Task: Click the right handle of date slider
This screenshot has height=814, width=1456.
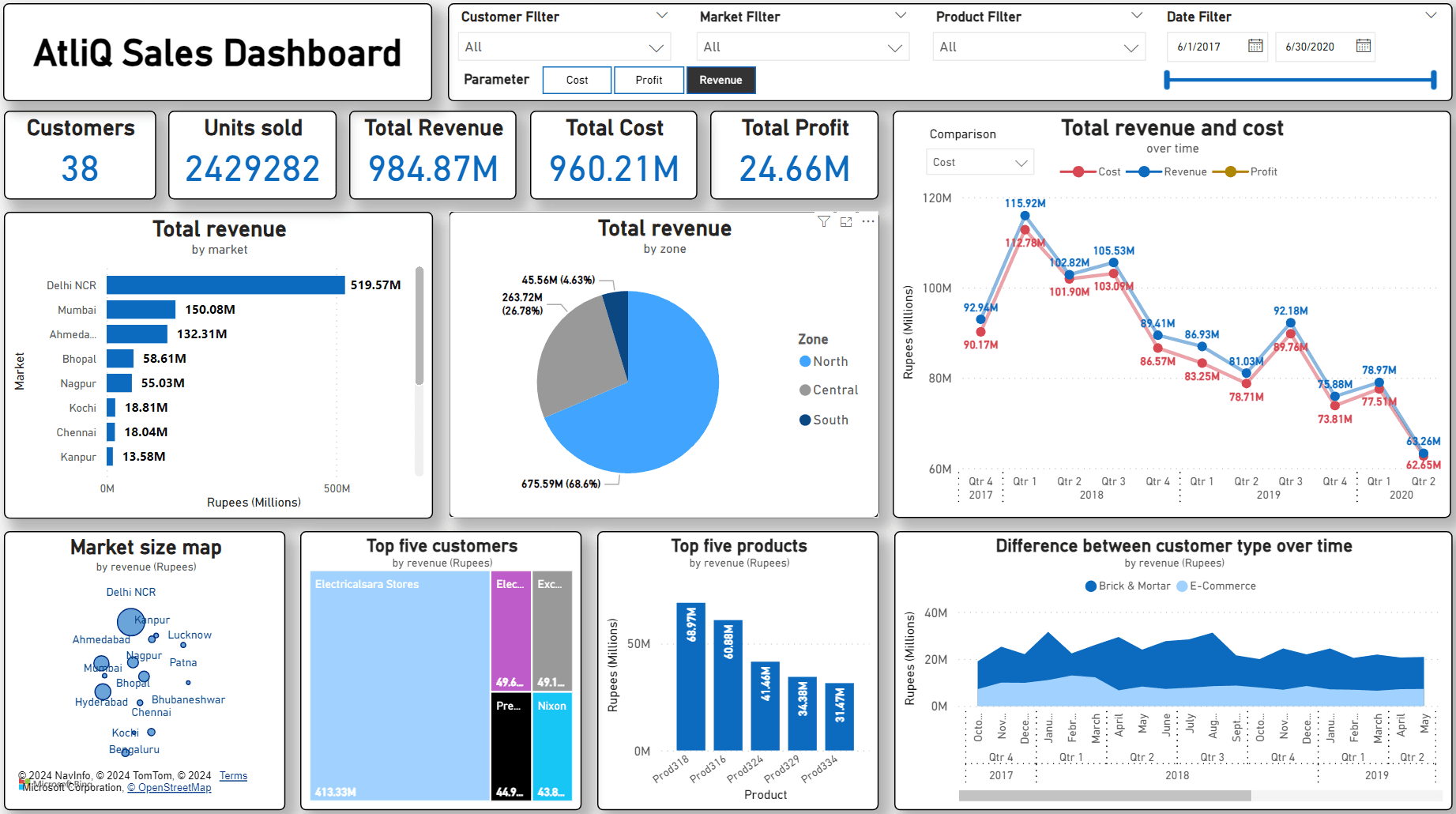Action: coord(1433,80)
